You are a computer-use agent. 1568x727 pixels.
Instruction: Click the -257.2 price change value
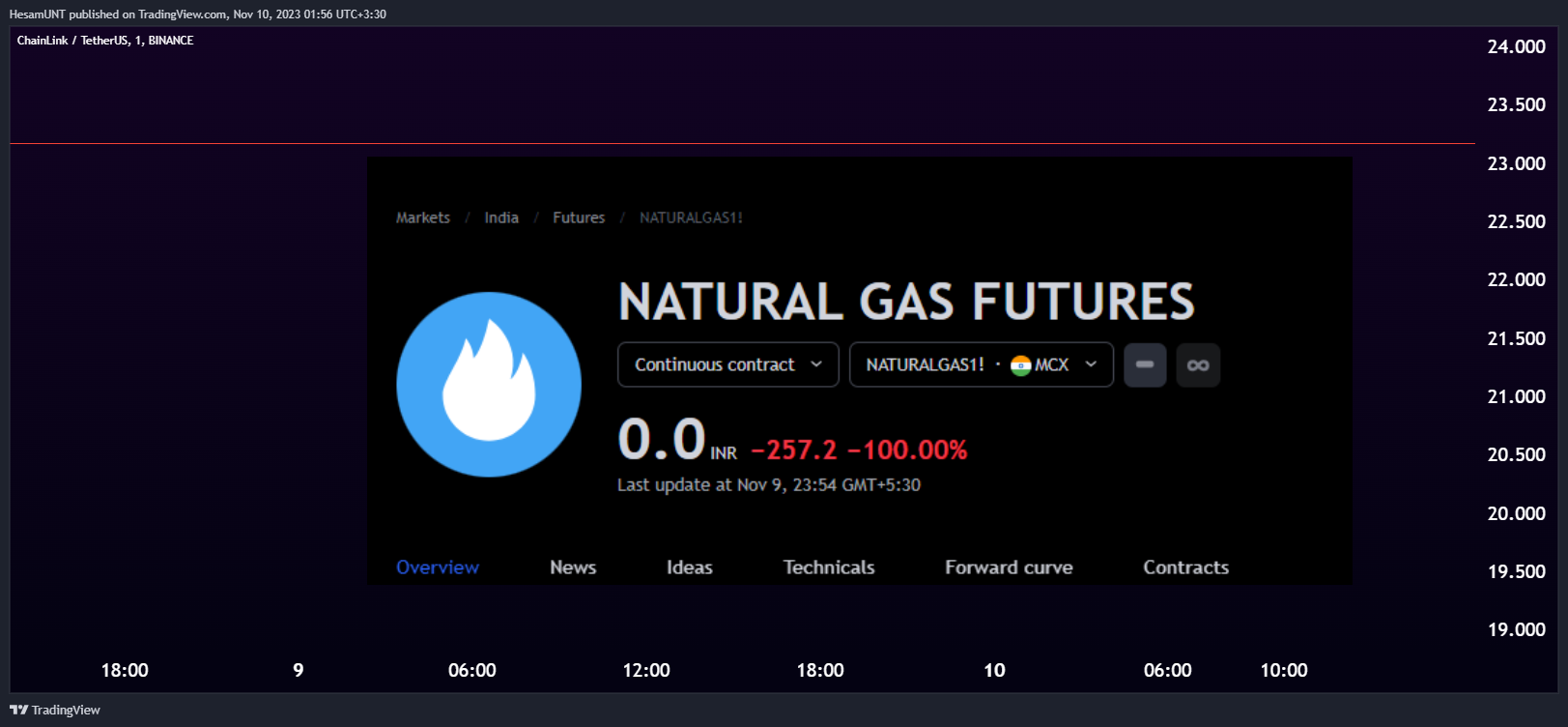point(794,450)
